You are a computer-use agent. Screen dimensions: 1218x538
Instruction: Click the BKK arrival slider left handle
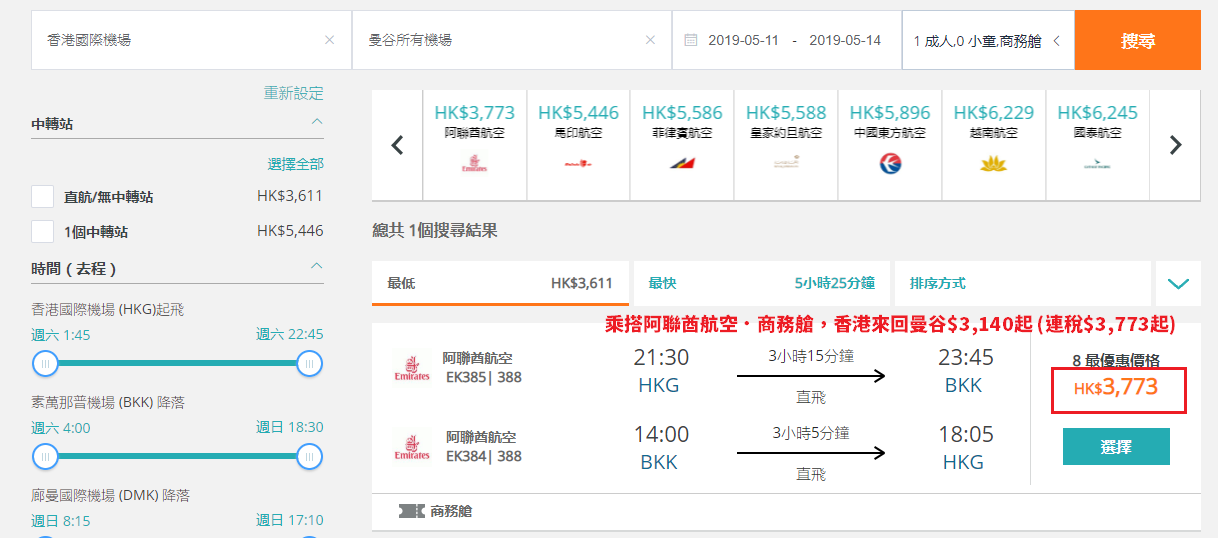(x=45, y=457)
